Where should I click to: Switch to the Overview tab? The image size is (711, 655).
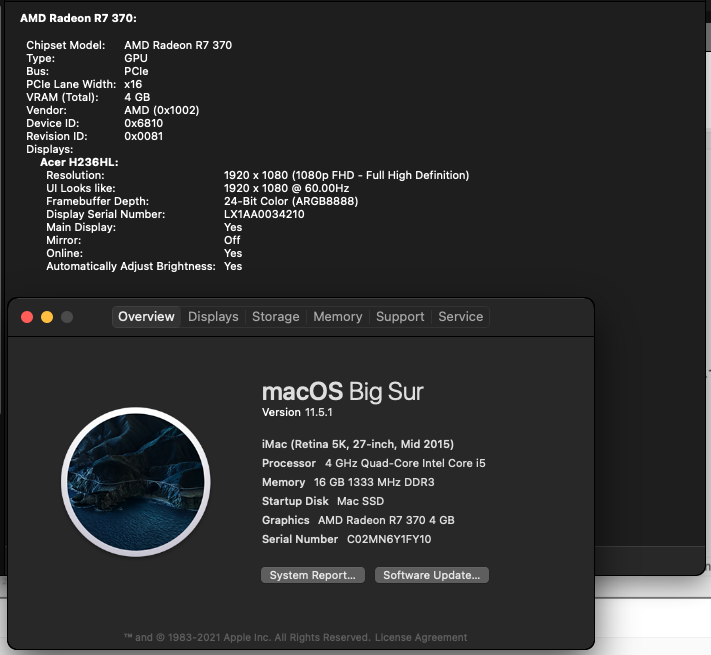coord(146,316)
